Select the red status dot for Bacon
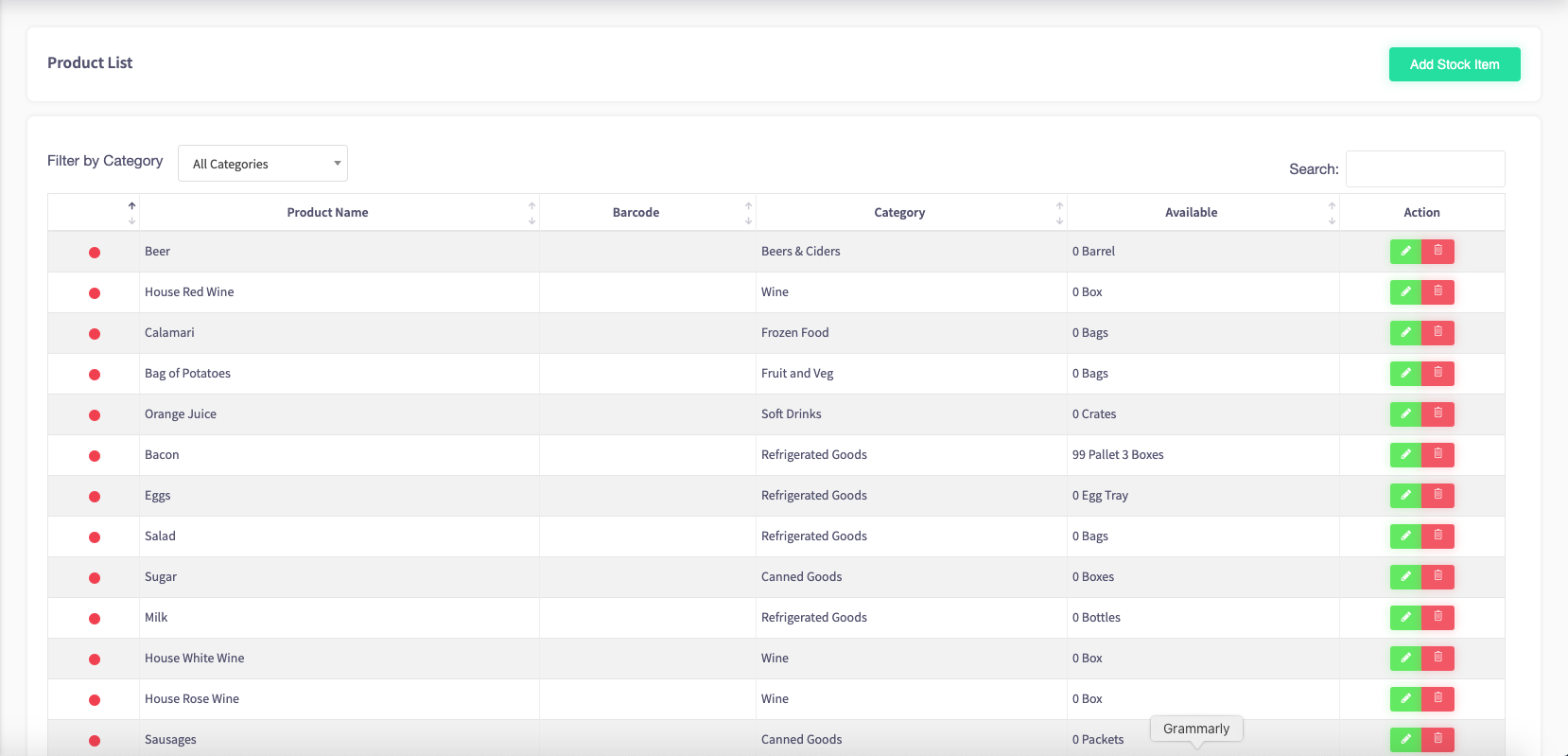 coord(95,456)
